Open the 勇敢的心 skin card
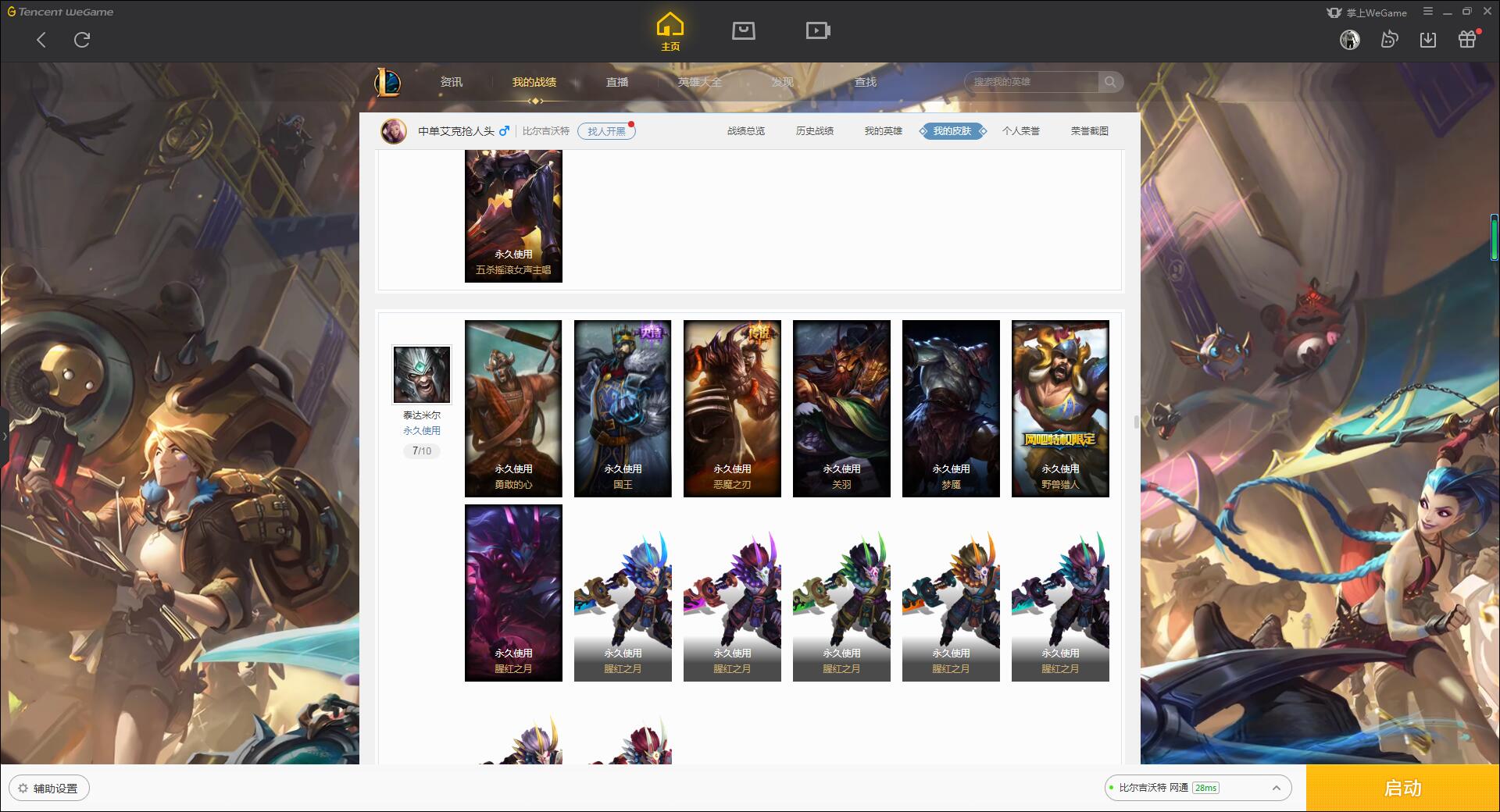Image resolution: width=1500 pixels, height=812 pixels. [513, 408]
